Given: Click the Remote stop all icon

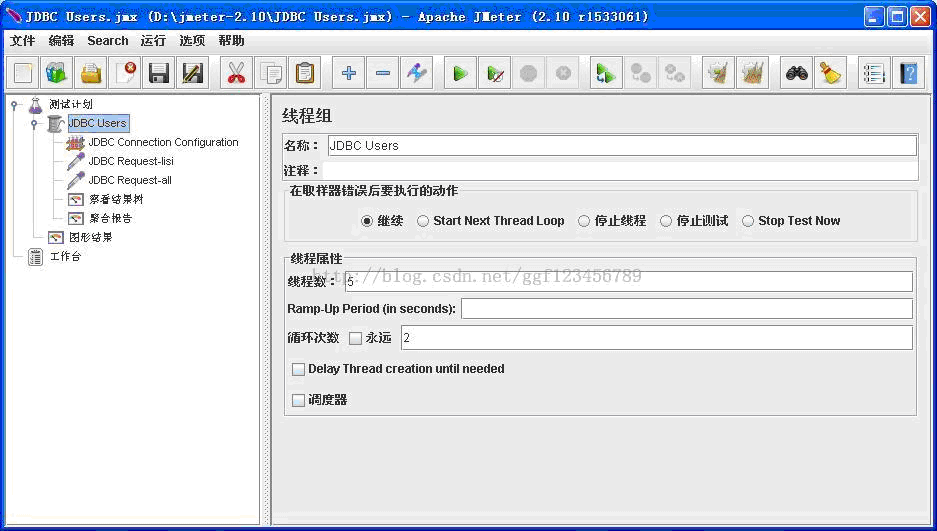Looking at the screenshot, I should tap(640, 73).
